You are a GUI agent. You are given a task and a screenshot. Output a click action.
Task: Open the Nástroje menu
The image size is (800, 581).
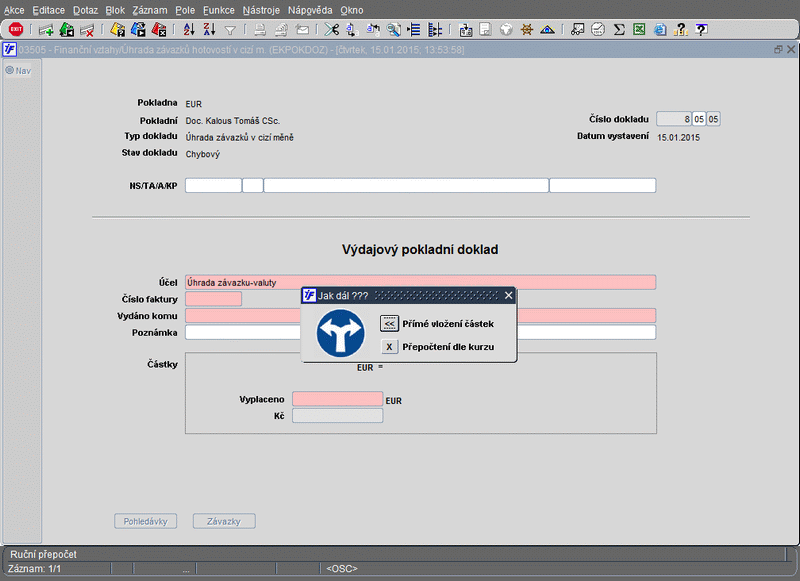pyautogui.click(x=261, y=10)
